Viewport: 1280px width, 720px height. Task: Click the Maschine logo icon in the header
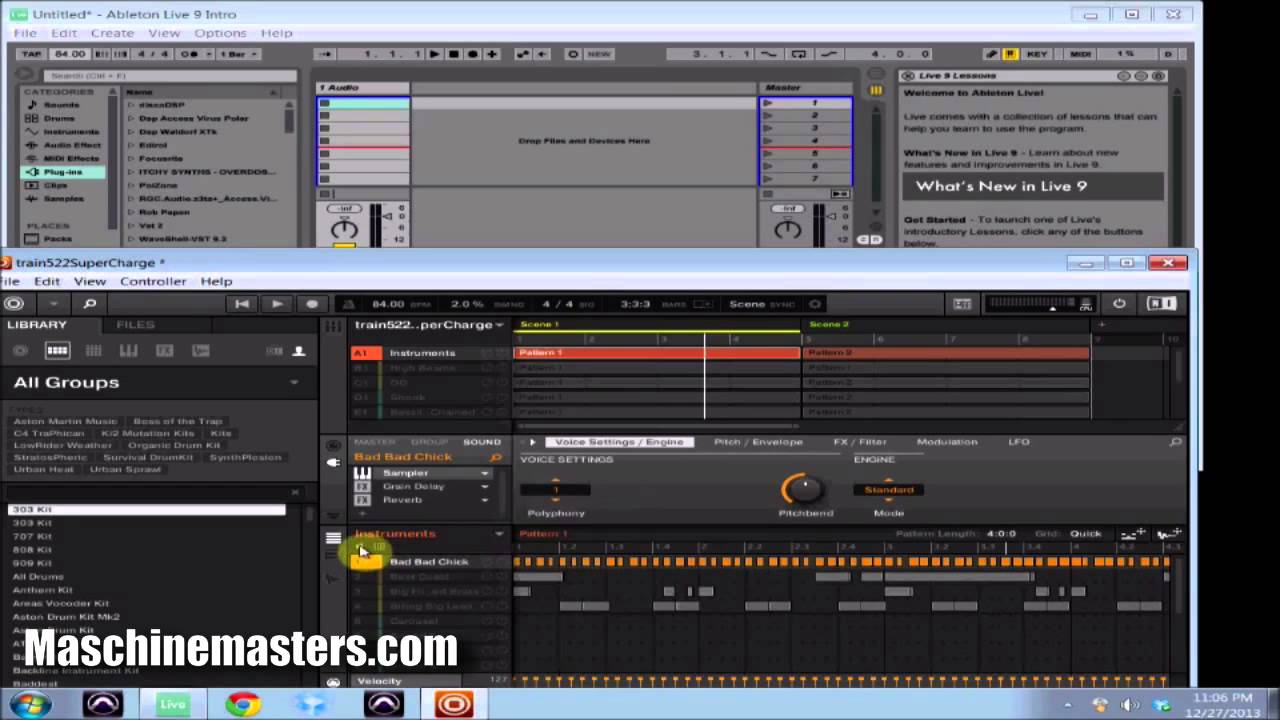pyautogui.click(x=14, y=304)
